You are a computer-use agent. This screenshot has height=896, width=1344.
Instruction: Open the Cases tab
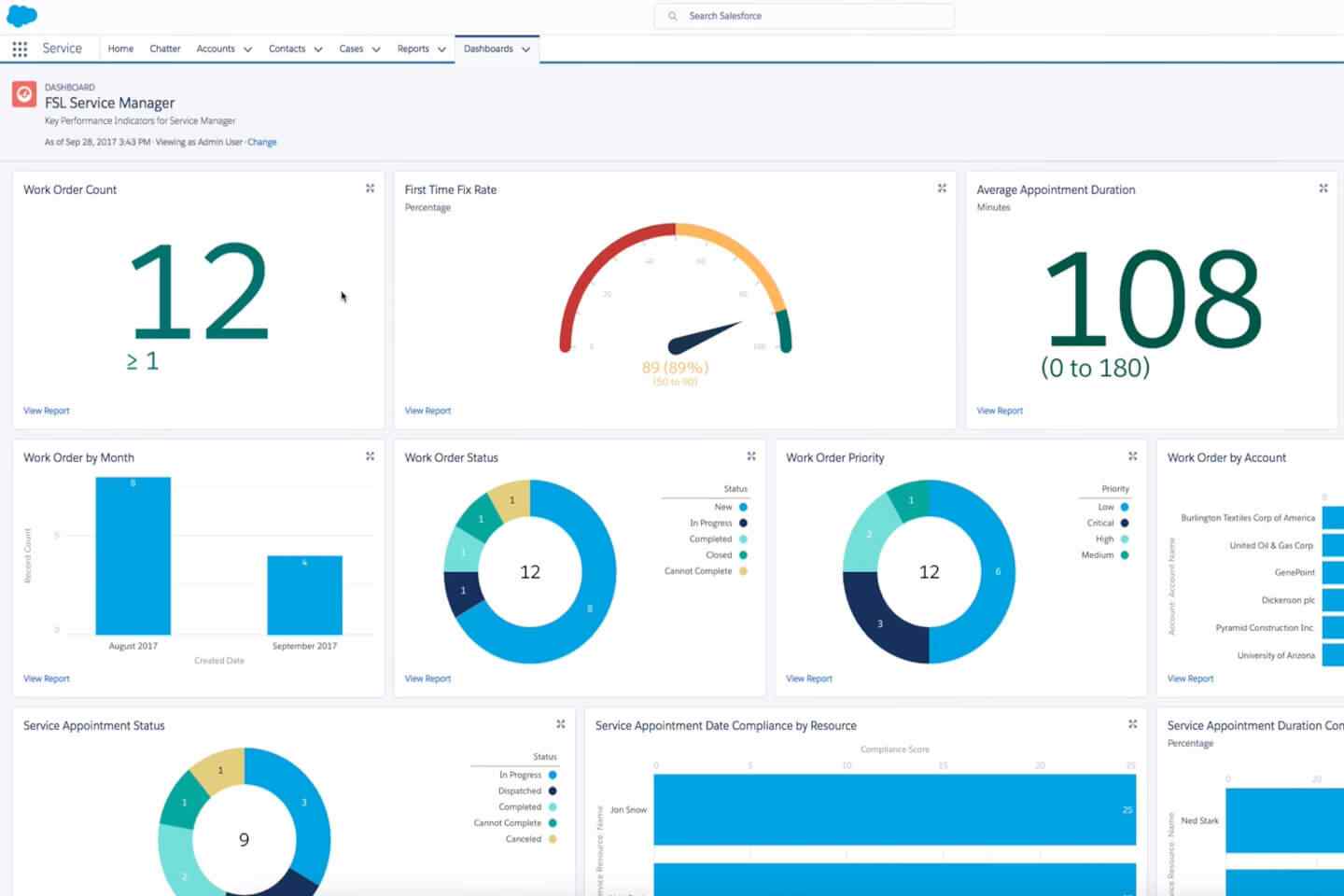(x=351, y=49)
